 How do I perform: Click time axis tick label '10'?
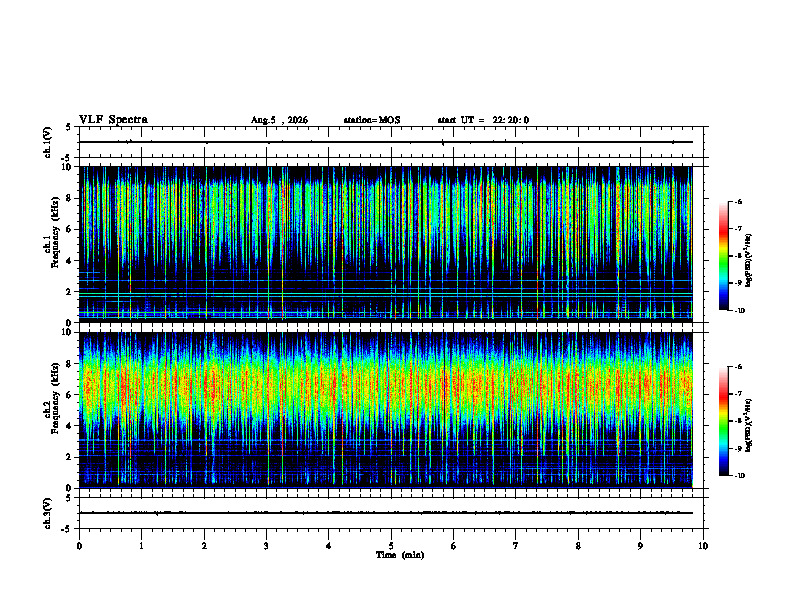click(x=703, y=546)
